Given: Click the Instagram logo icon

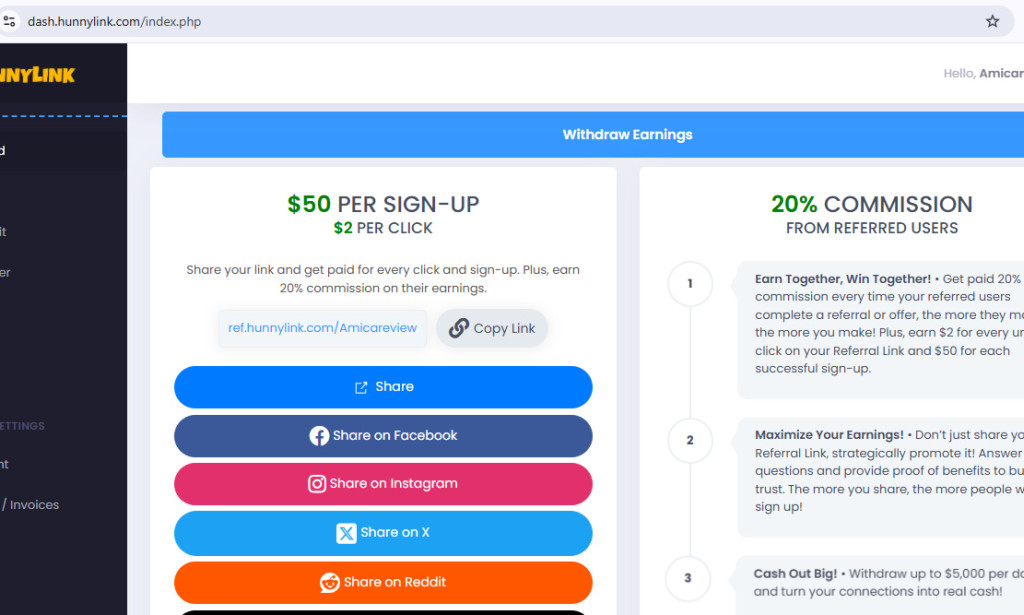Looking at the screenshot, I should 317,484.
